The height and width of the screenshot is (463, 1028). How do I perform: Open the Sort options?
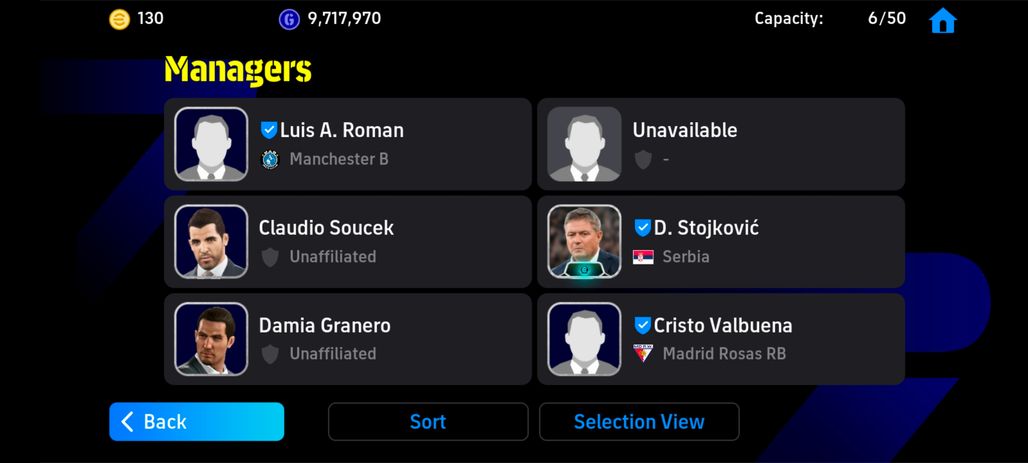[428, 422]
